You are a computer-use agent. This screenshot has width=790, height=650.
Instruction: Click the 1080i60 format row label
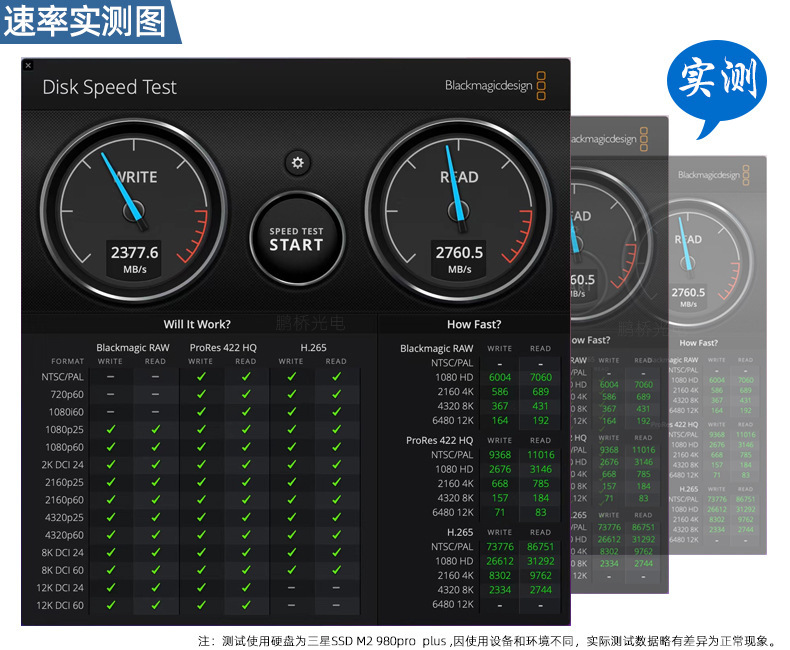(66, 412)
